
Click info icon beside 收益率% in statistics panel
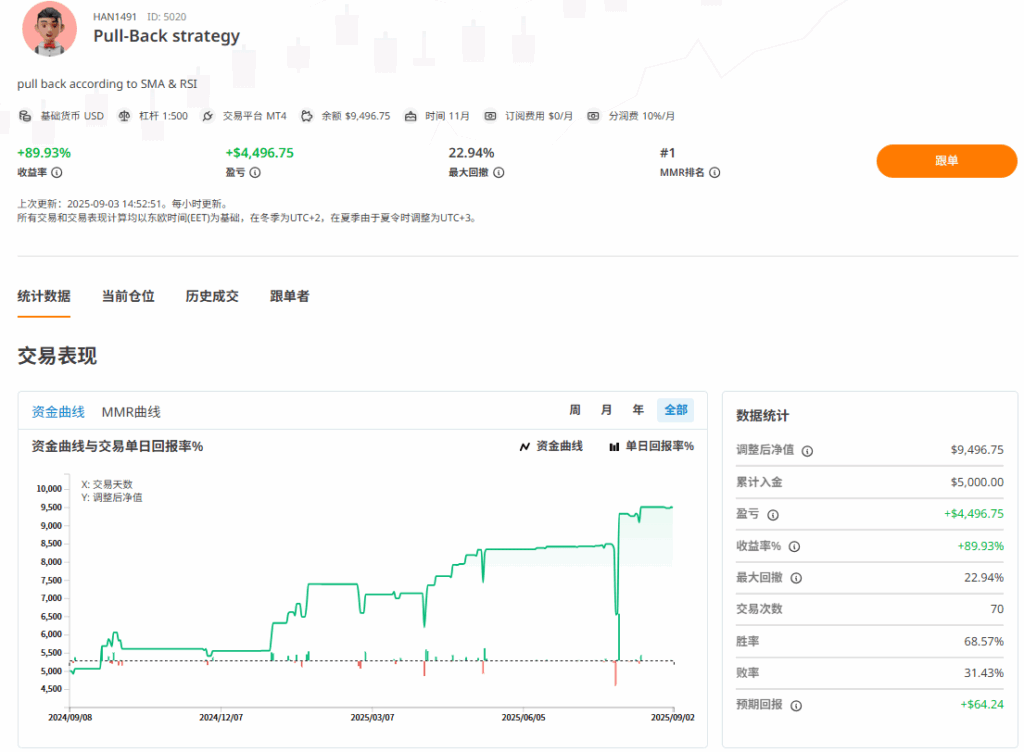tap(794, 547)
